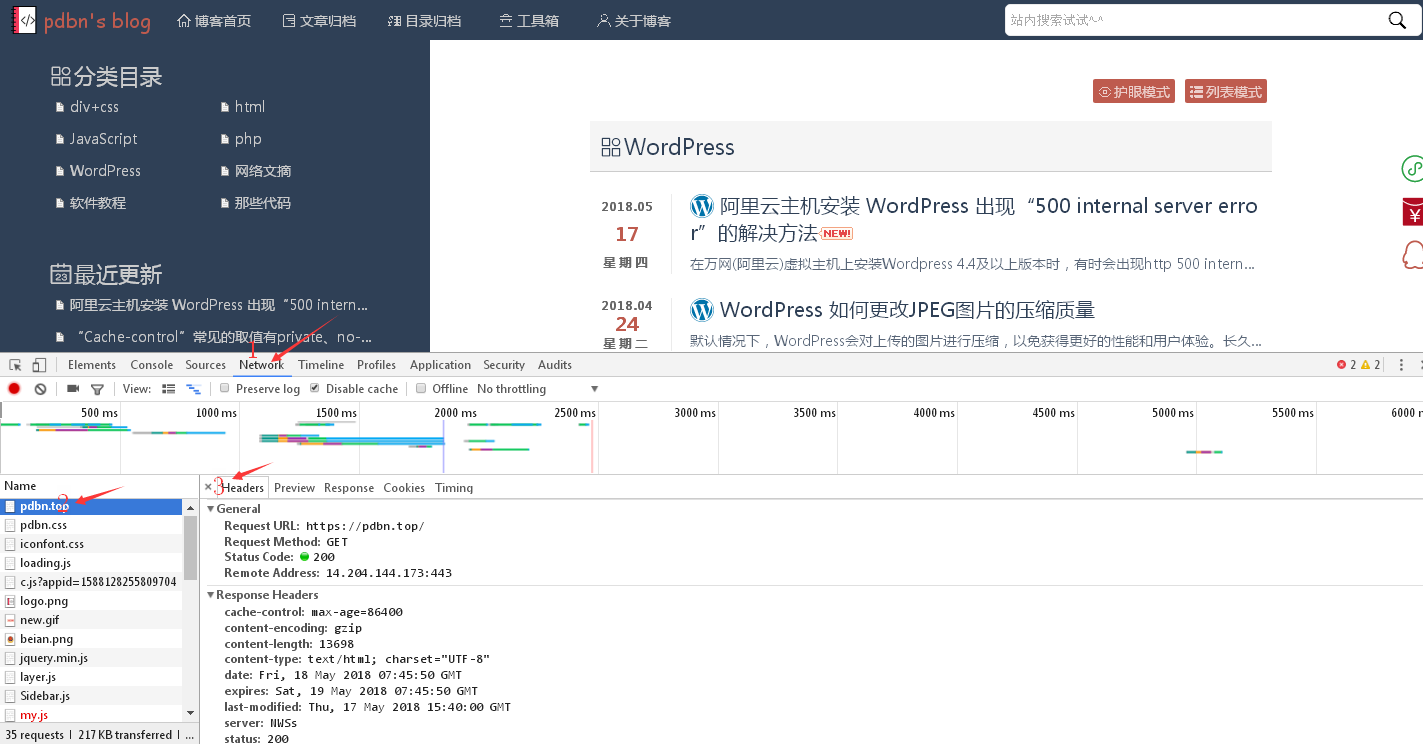
Task: Open the network filter funnel icon
Action: coord(97,389)
